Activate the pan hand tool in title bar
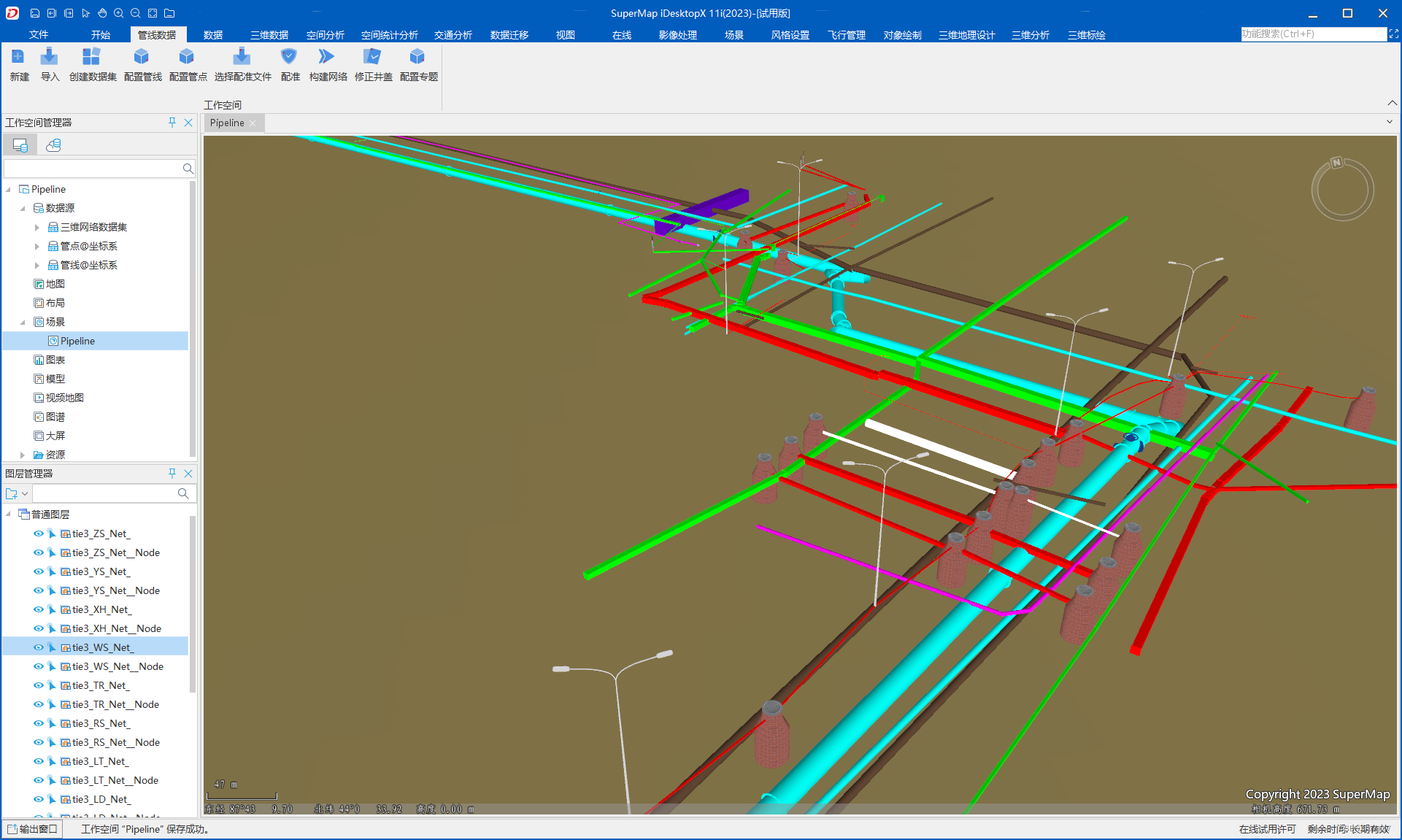 pyautogui.click(x=102, y=13)
